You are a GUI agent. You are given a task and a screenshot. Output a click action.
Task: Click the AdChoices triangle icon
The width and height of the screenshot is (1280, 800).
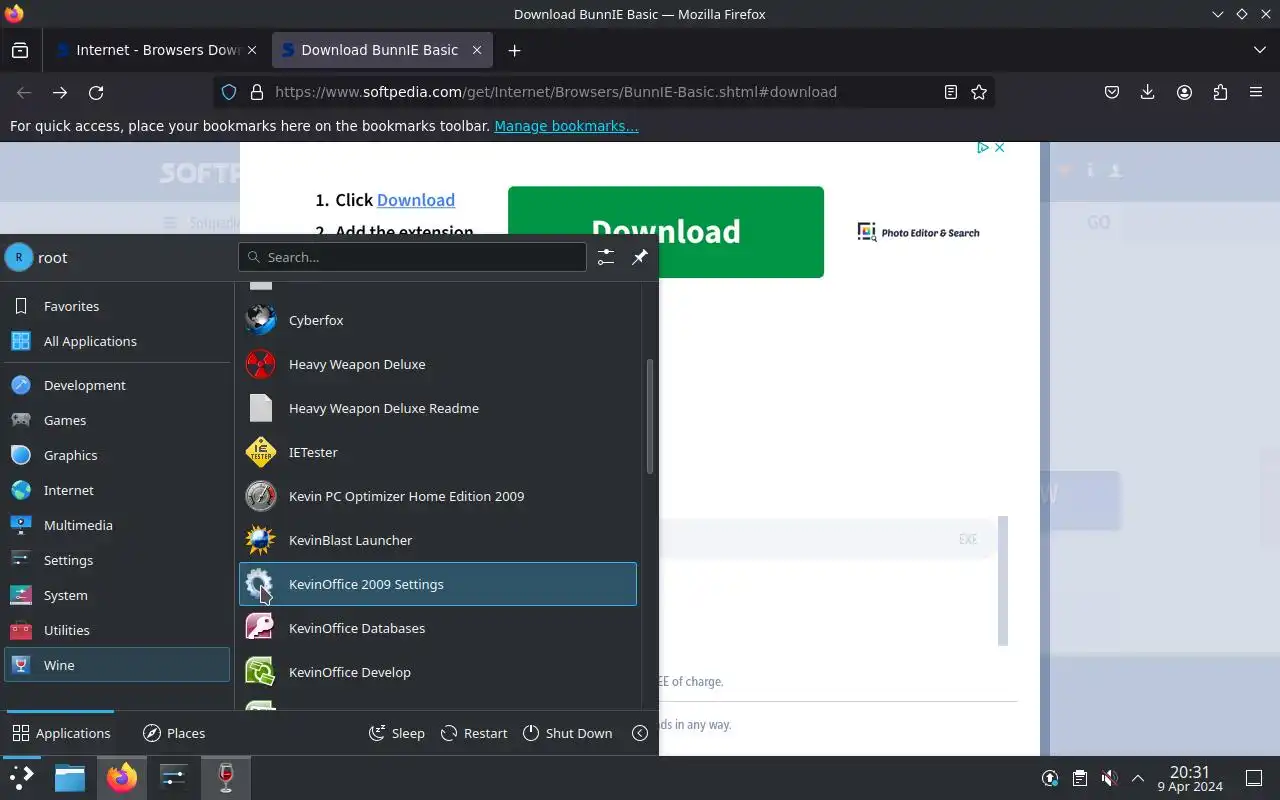pyautogui.click(x=983, y=148)
